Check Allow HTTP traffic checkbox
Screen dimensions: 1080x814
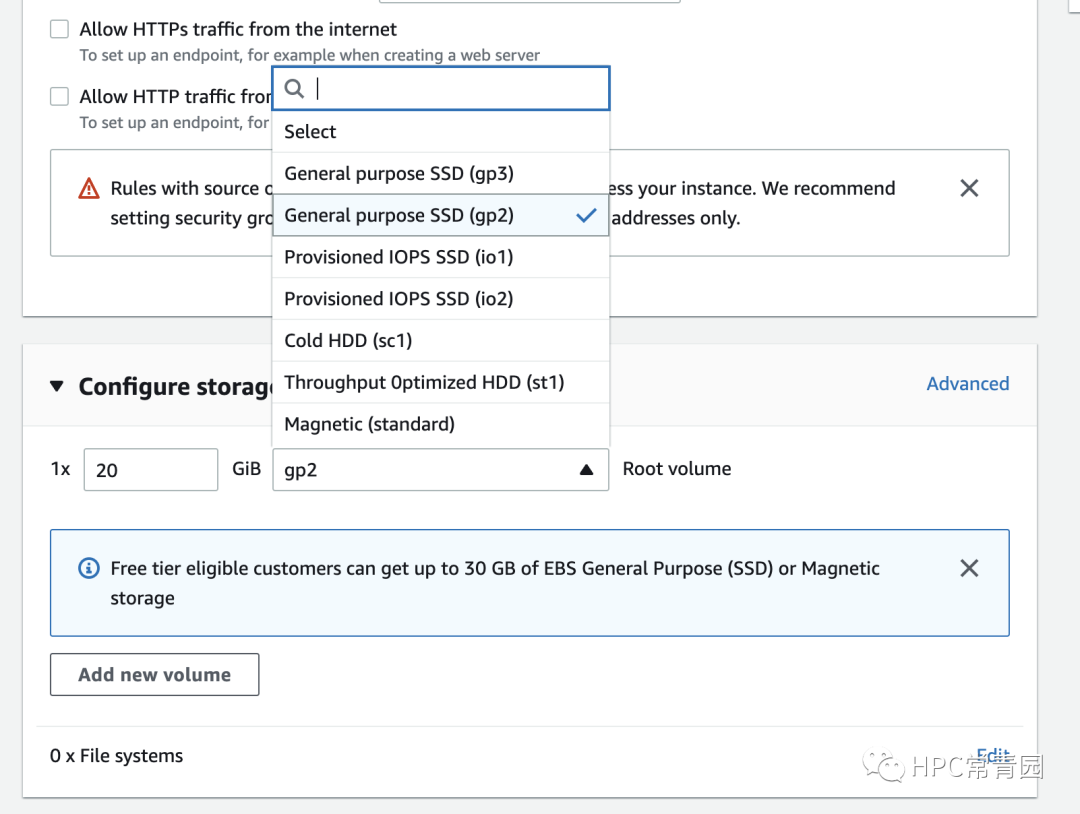[x=60, y=96]
